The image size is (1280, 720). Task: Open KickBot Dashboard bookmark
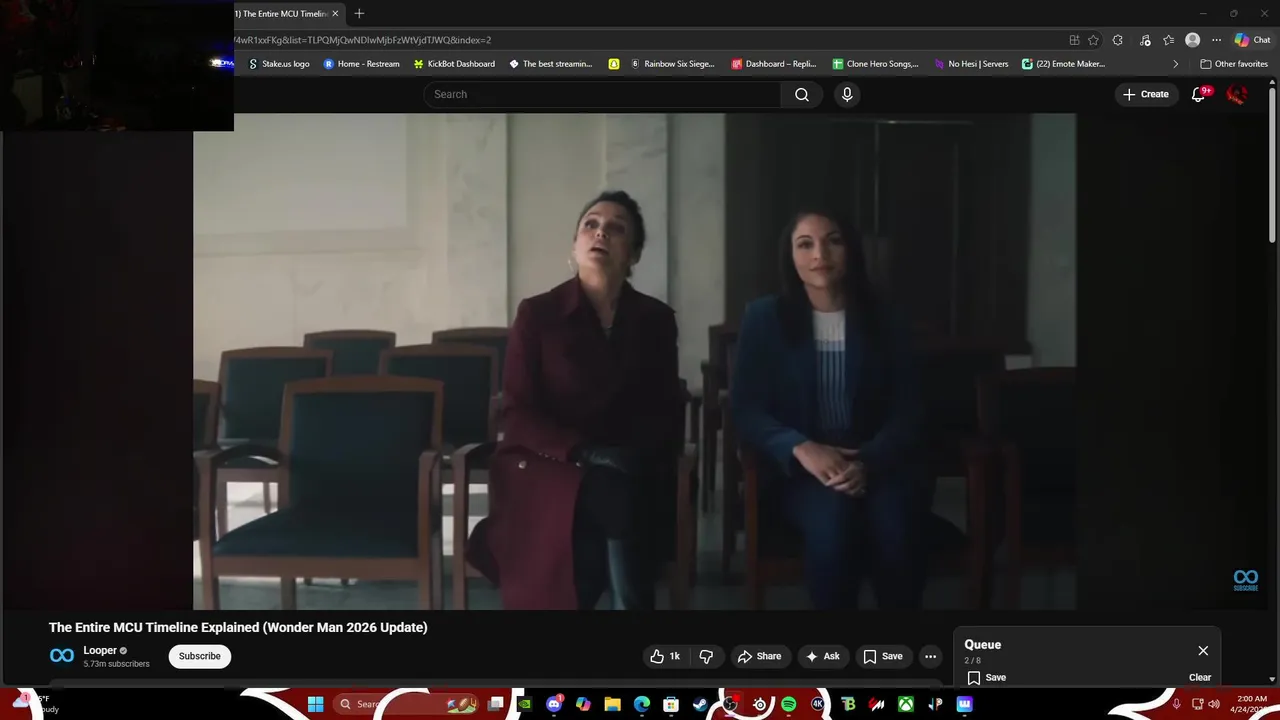pyautogui.click(x=454, y=64)
